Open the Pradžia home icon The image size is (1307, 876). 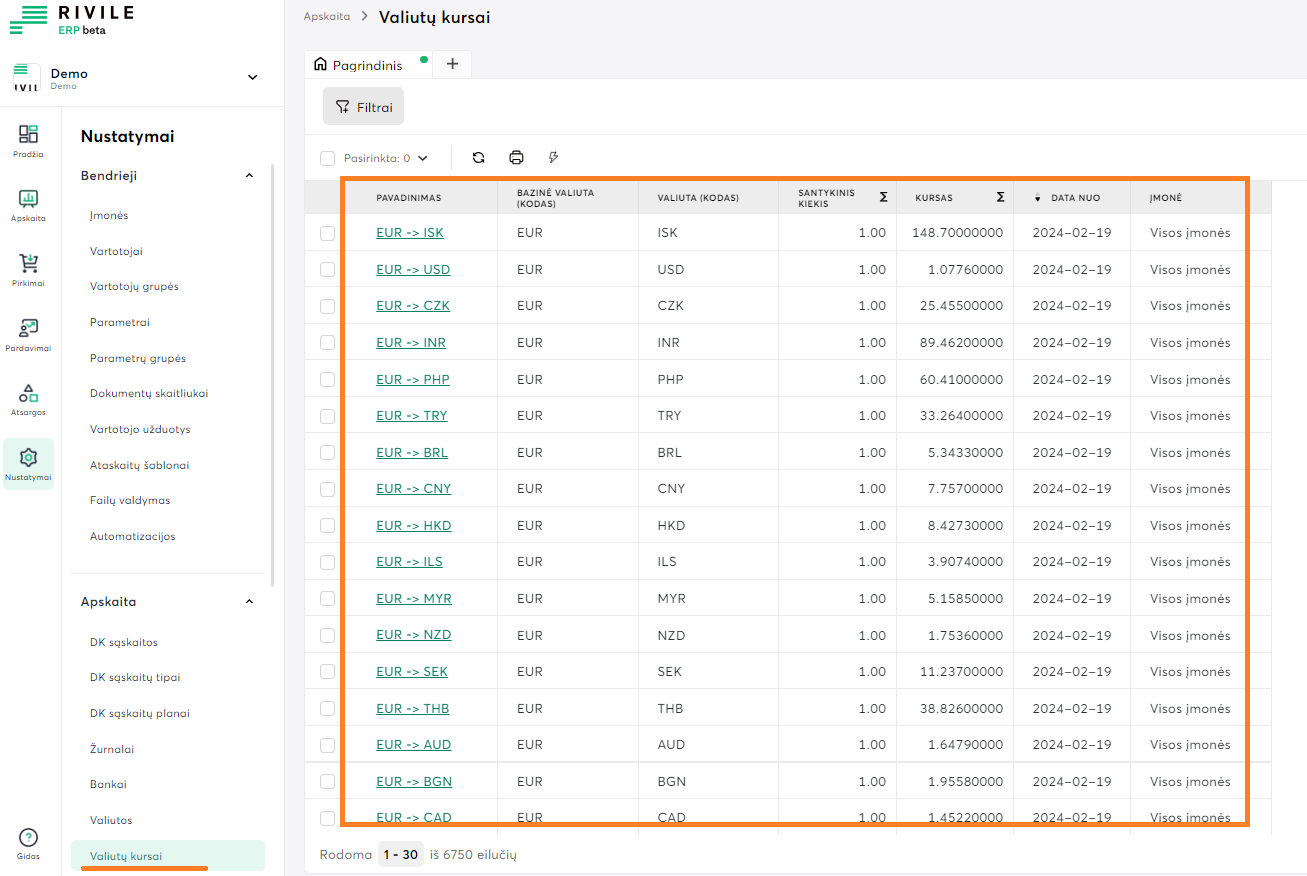click(x=28, y=139)
